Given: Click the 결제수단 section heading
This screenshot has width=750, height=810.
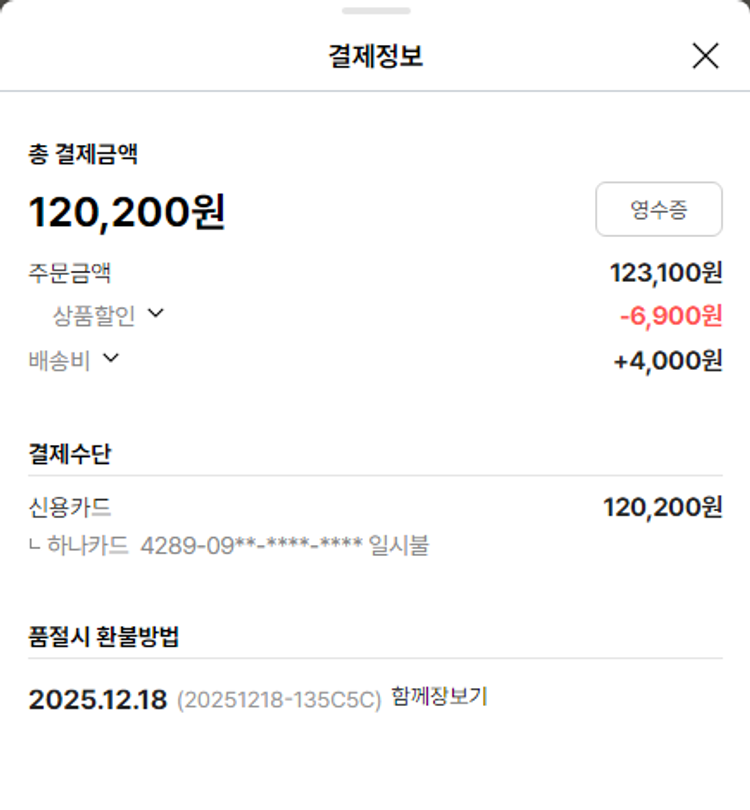Looking at the screenshot, I should [70, 454].
